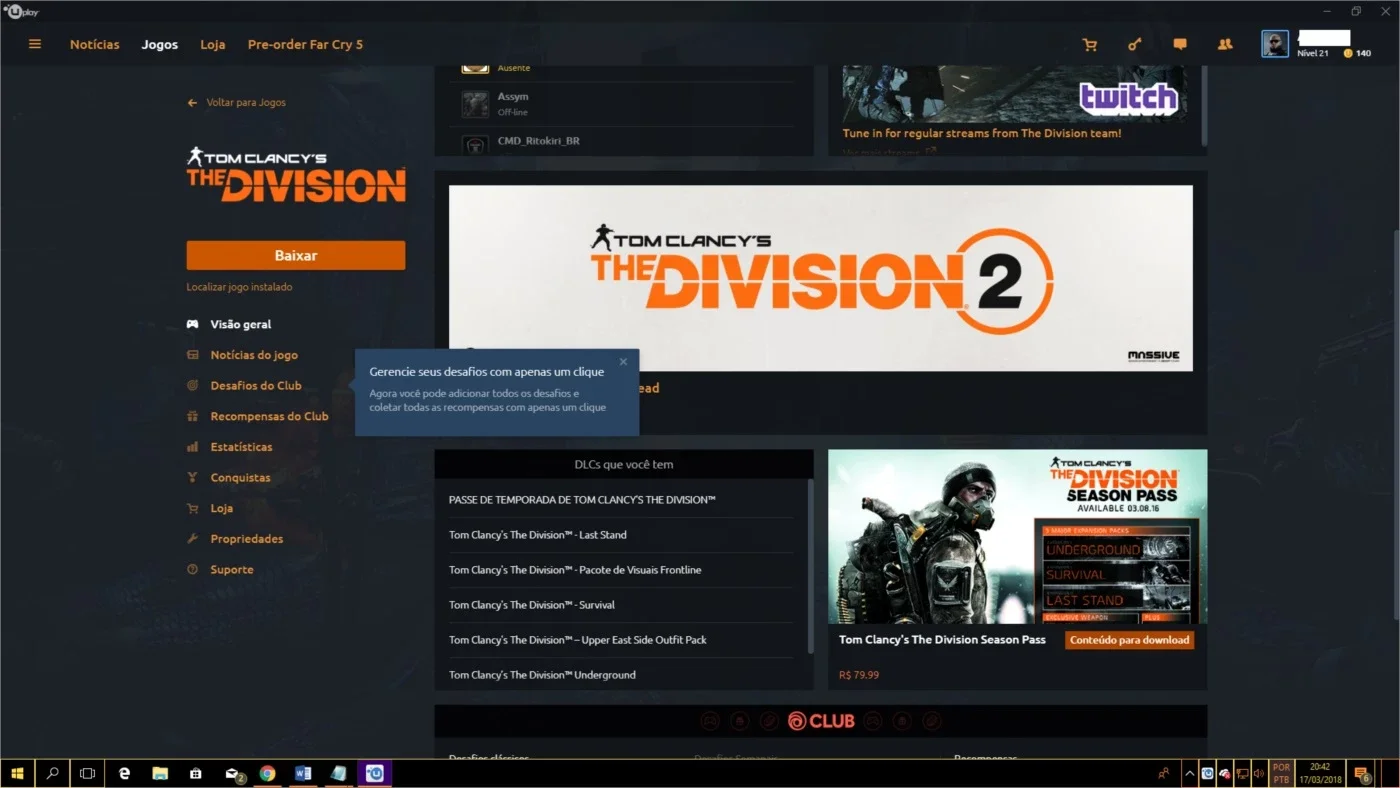Image resolution: width=1400 pixels, height=788 pixels.
Task: Open the chat bubble icon
Action: point(1180,44)
